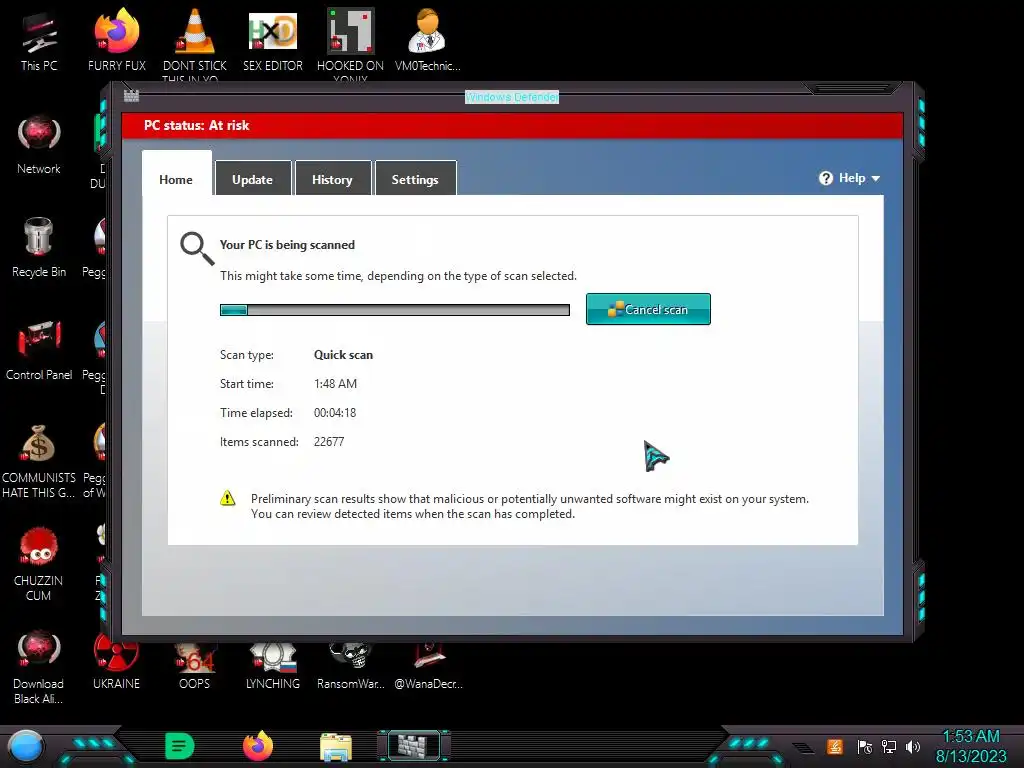Open the Download Black Ali shortcut
The height and width of the screenshot is (768, 1024).
[39, 667]
